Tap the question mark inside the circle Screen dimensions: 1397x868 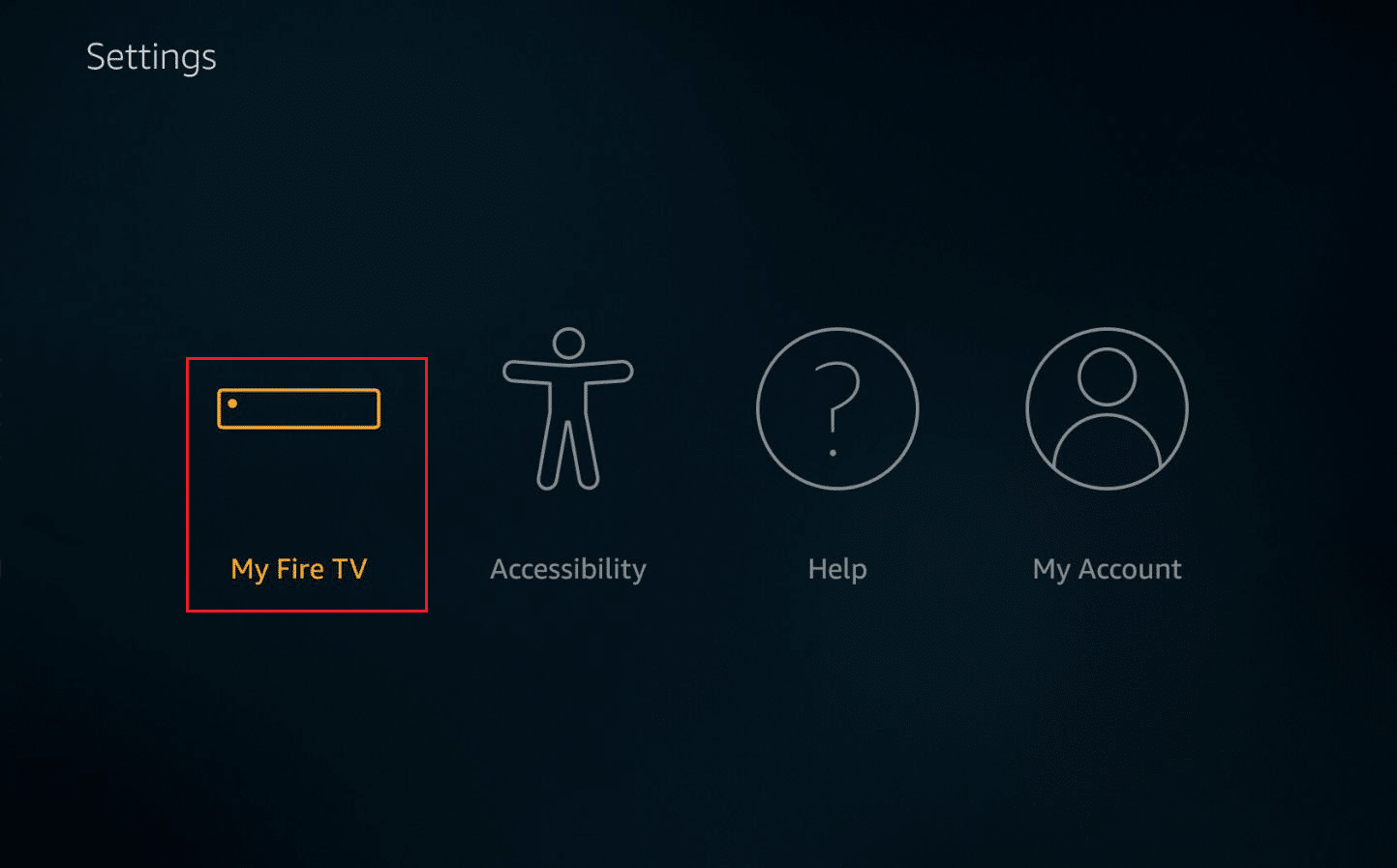tap(835, 408)
